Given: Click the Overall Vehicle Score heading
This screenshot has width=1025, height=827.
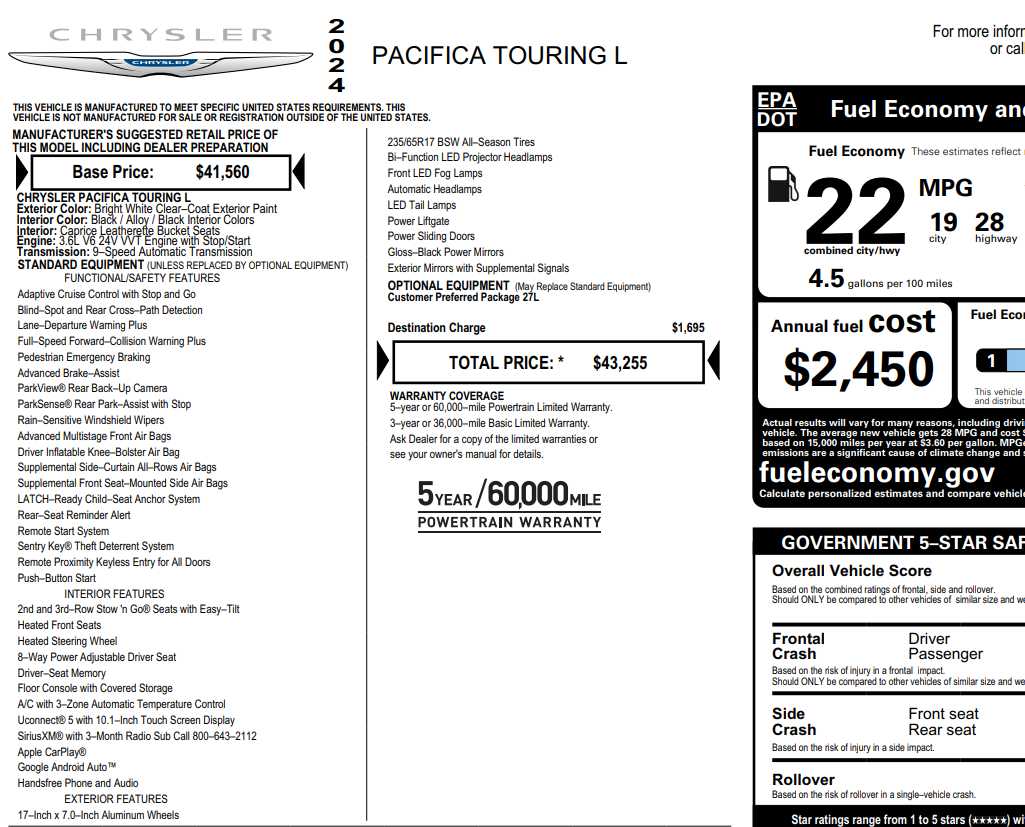Looking at the screenshot, I should [x=852, y=571].
